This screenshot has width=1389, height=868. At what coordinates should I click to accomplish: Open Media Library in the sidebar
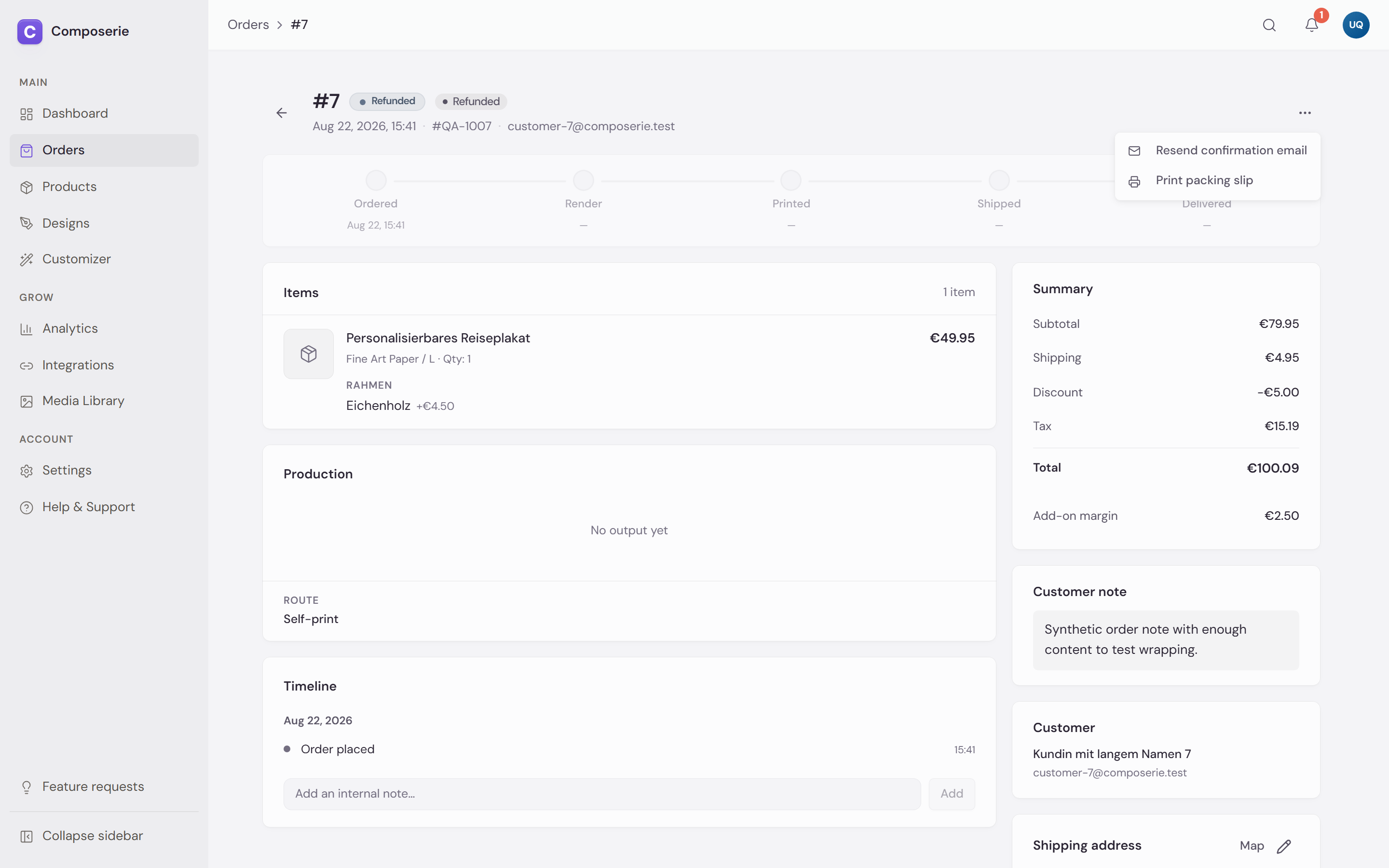tap(104, 401)
